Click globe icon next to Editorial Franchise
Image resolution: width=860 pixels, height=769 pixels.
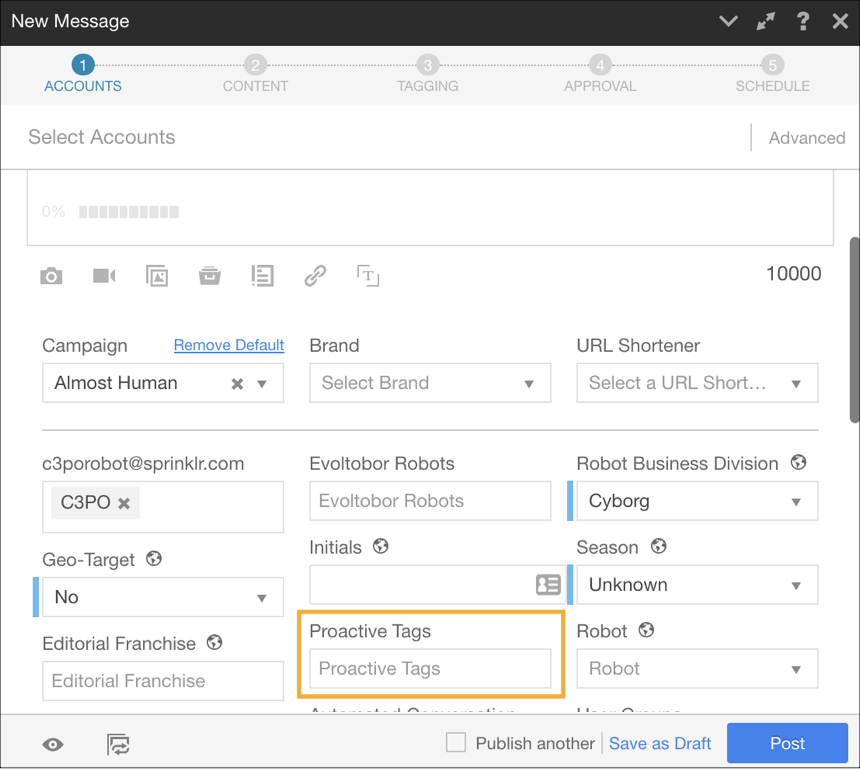click(x=214, y=642)
